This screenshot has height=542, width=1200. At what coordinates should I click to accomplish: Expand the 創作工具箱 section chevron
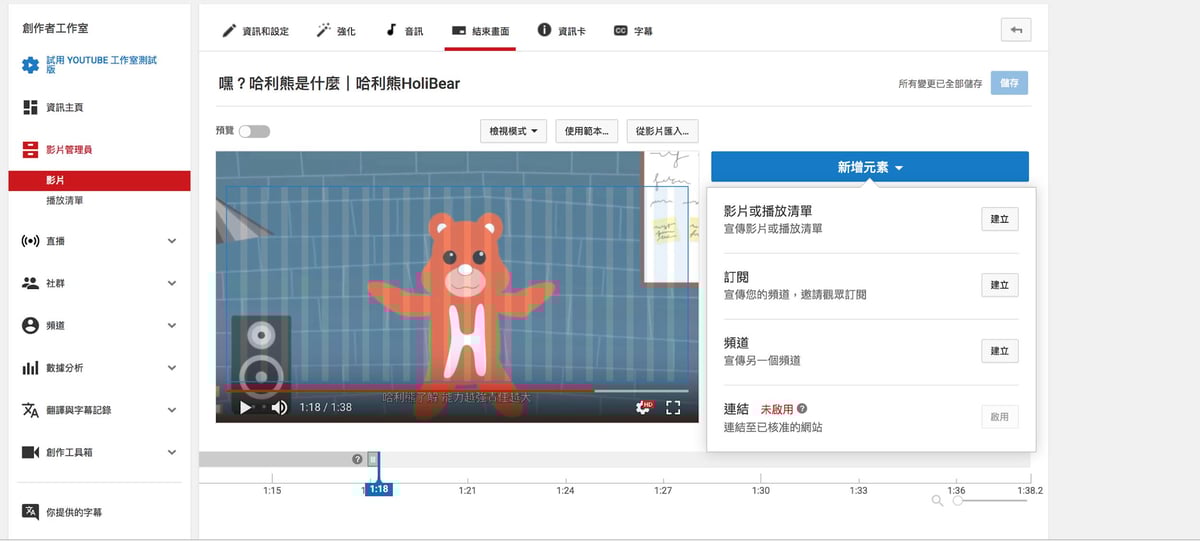click(172, 453)
